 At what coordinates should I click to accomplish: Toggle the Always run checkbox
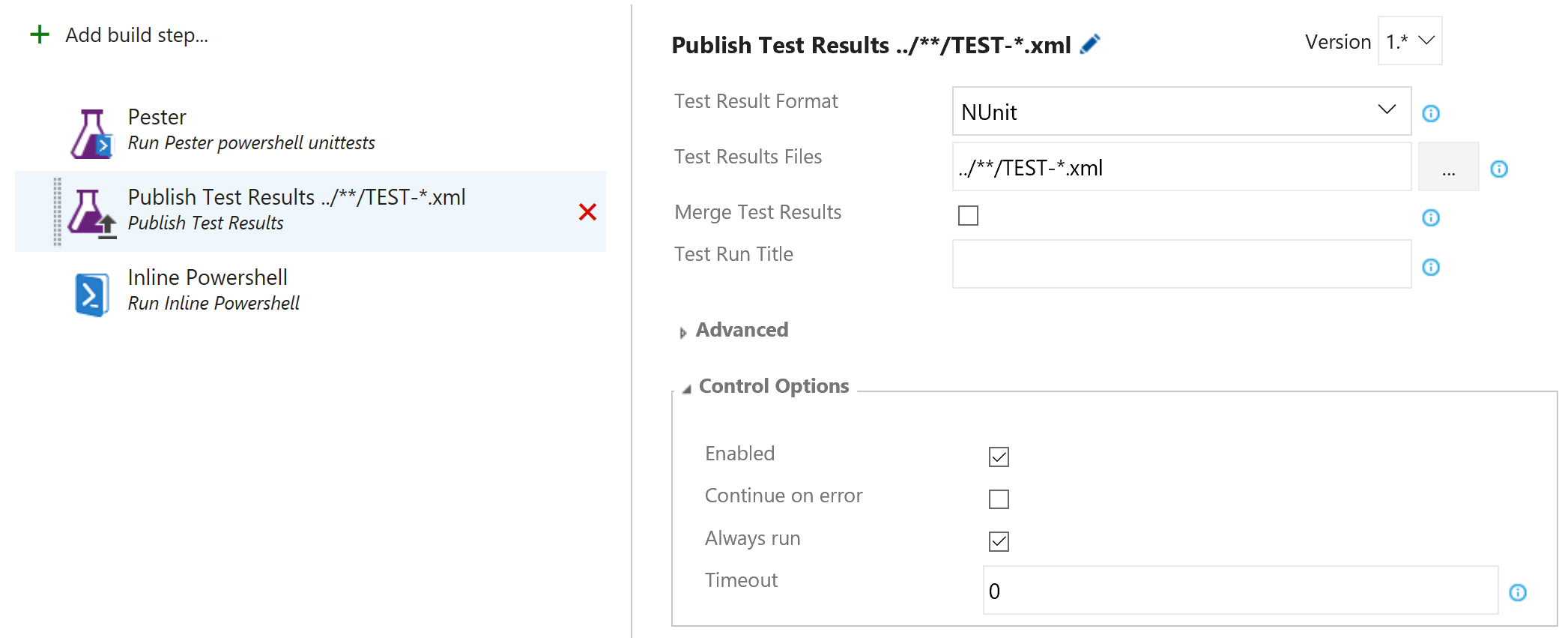(x=999, y=541)
